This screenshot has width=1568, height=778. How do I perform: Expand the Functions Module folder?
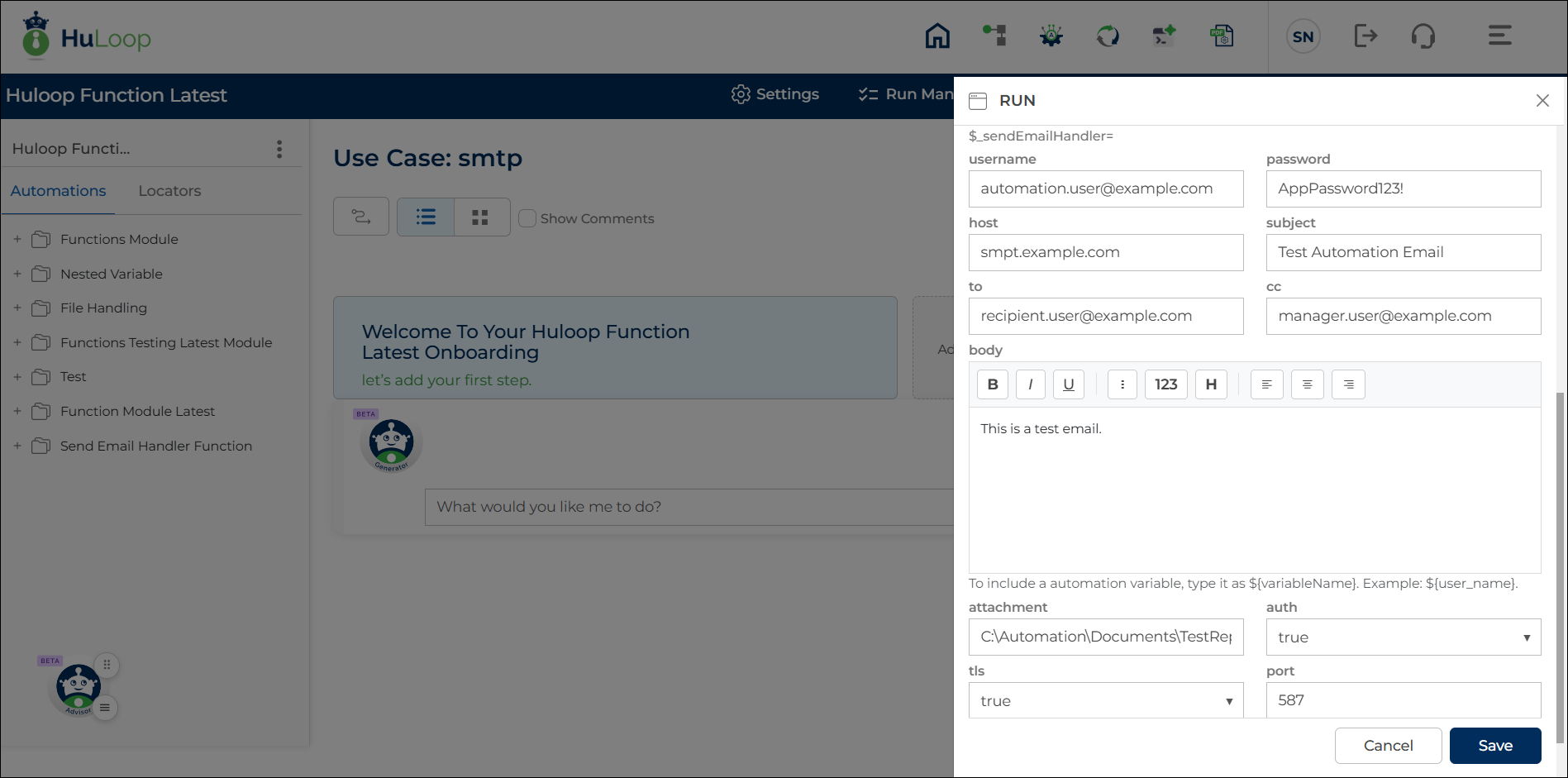(17, 239)
